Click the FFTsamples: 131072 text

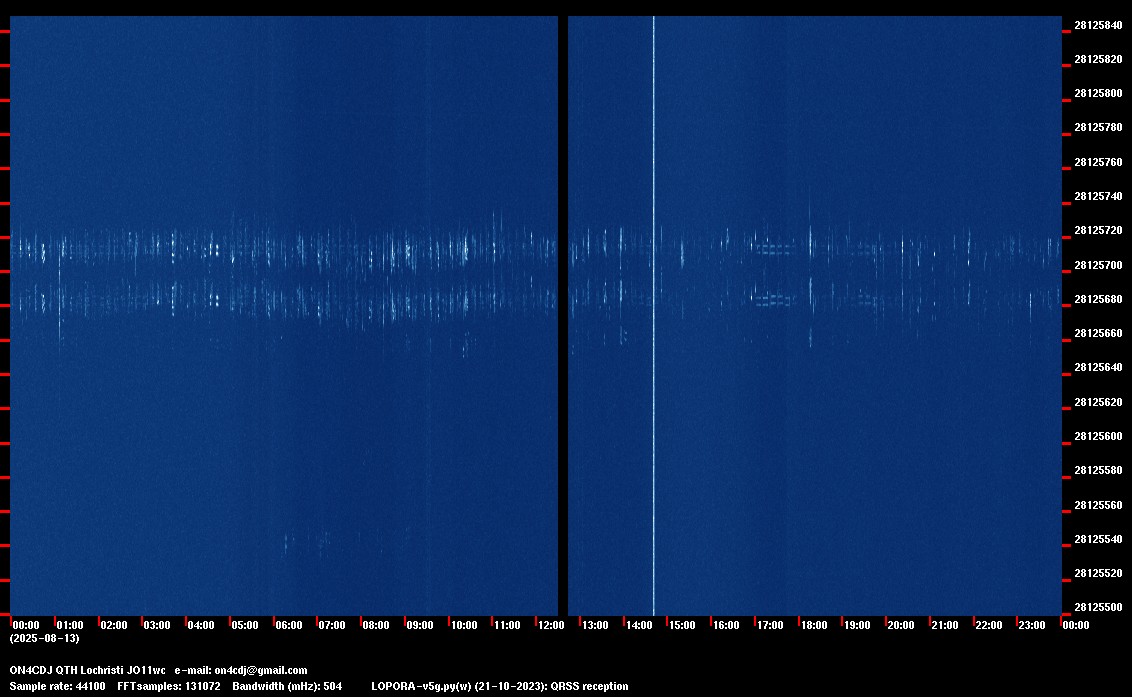(169, 686)
